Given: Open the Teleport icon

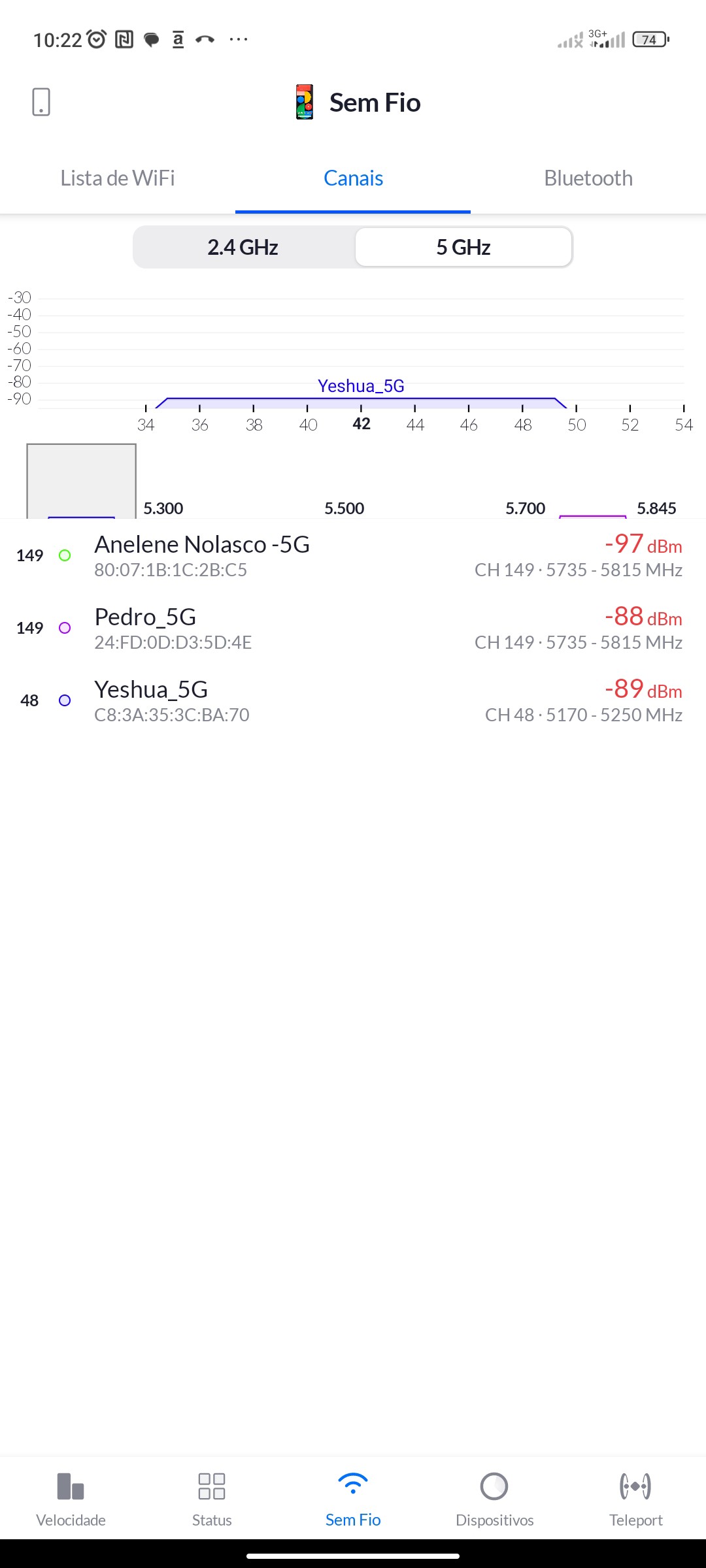Looking at the screenshot, I should (635, 1486).
